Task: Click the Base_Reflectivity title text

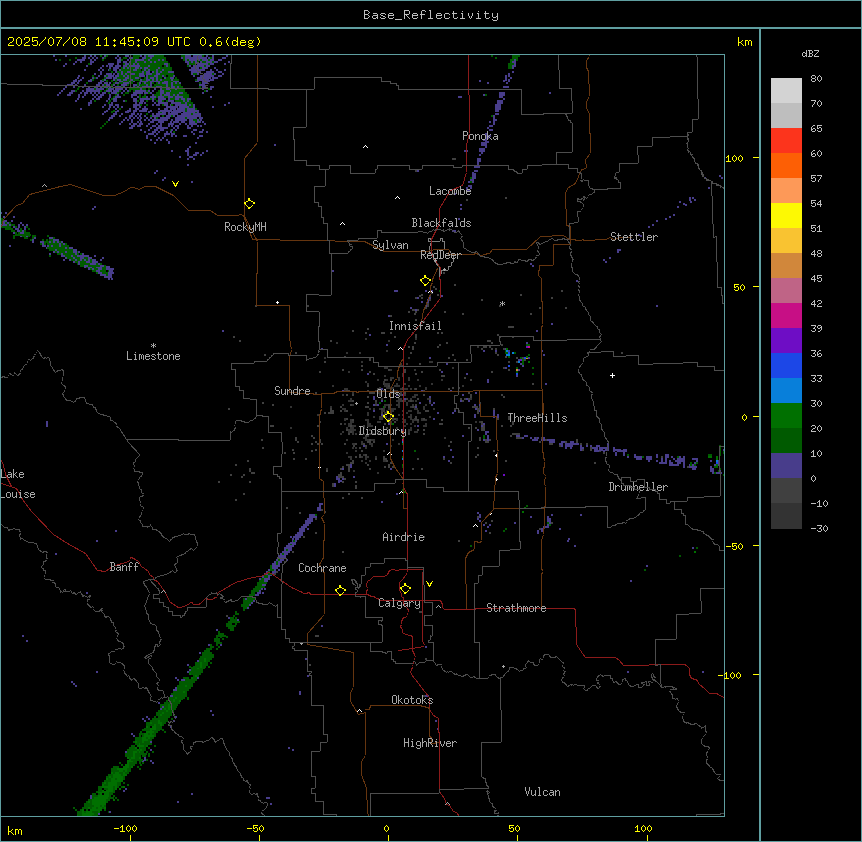Action: pos(431,15)
